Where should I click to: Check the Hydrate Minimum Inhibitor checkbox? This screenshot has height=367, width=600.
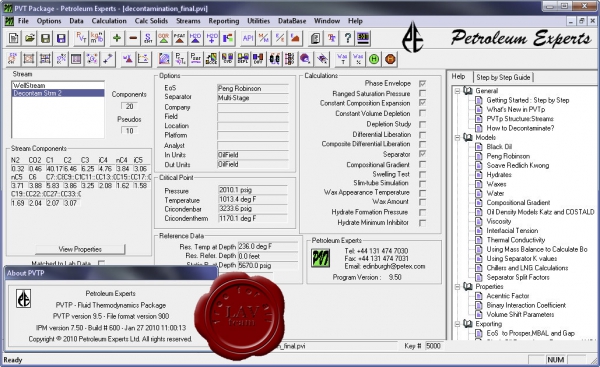(x=422, y=222)
